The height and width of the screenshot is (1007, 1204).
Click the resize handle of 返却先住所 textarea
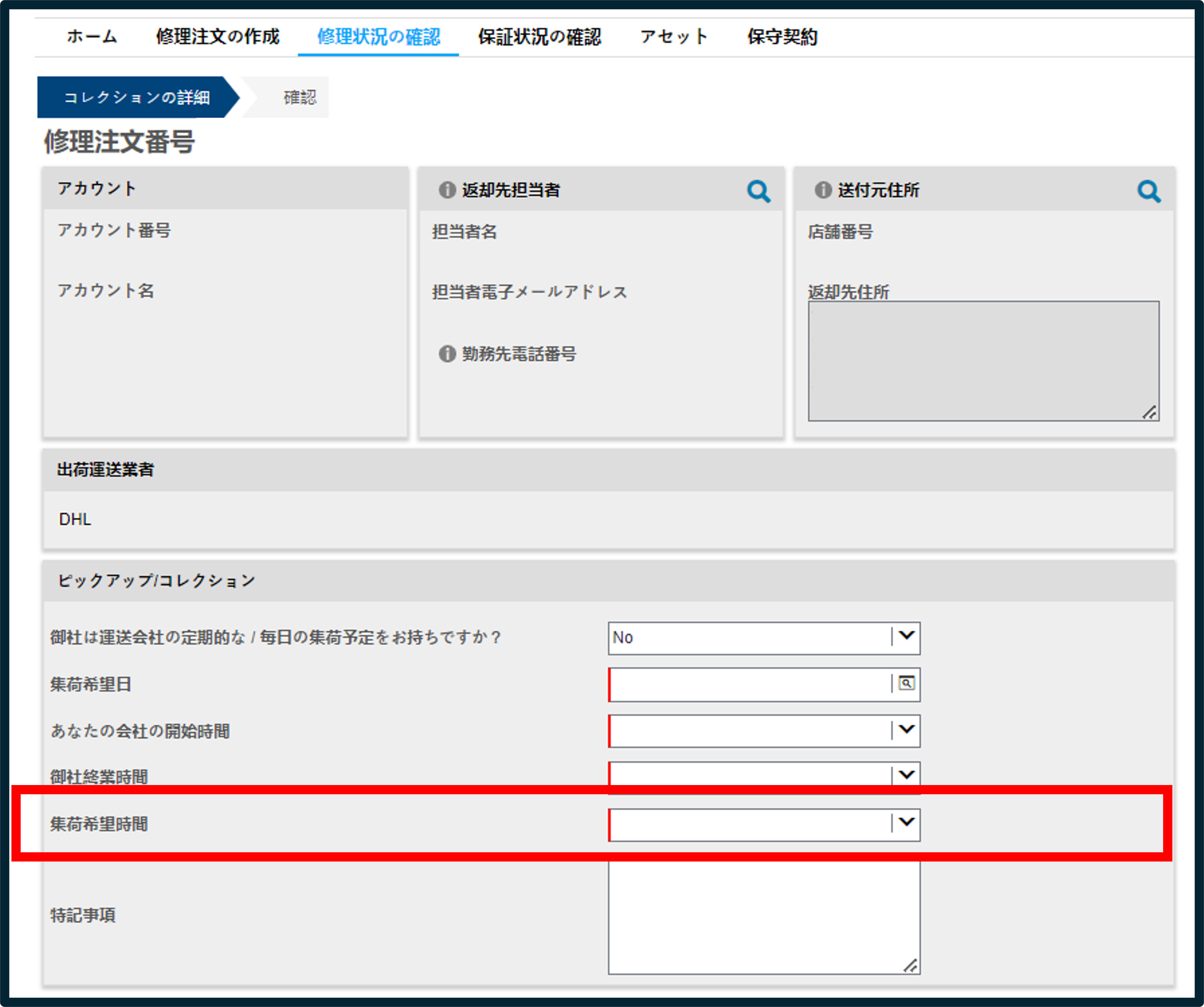pos(1150,412)
